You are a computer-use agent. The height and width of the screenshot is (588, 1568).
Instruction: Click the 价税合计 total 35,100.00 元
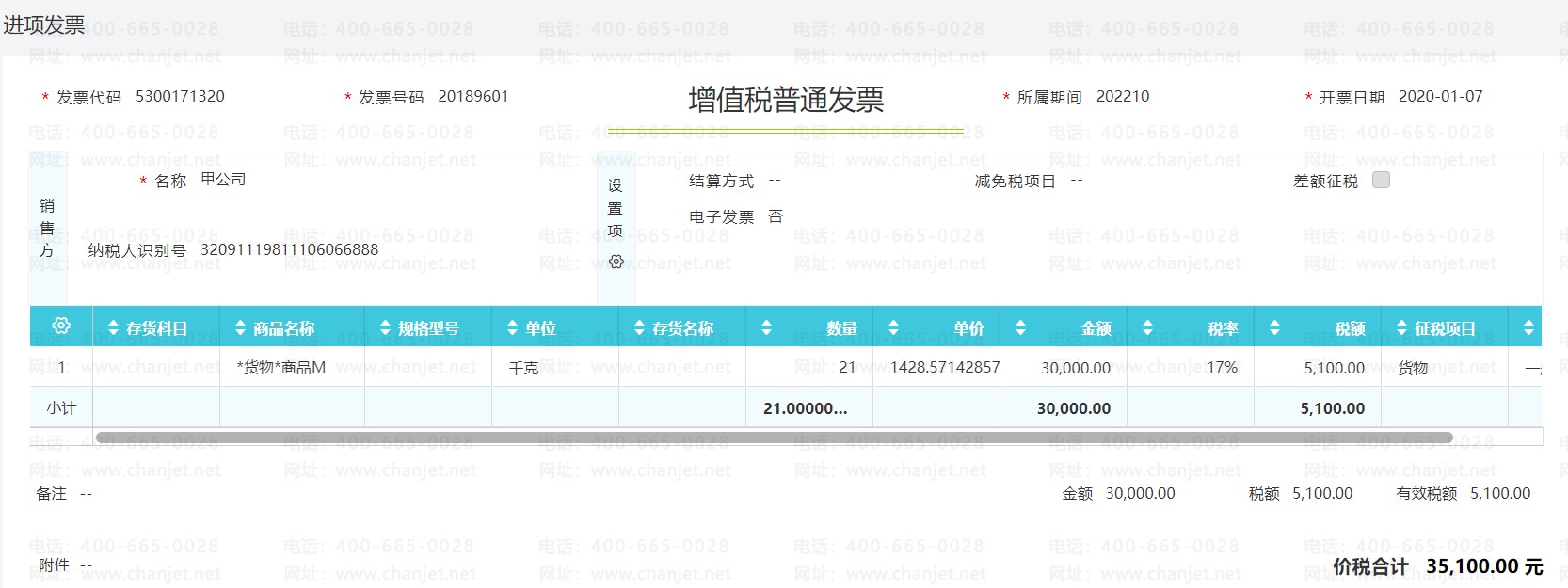(x=1485, y=566)
